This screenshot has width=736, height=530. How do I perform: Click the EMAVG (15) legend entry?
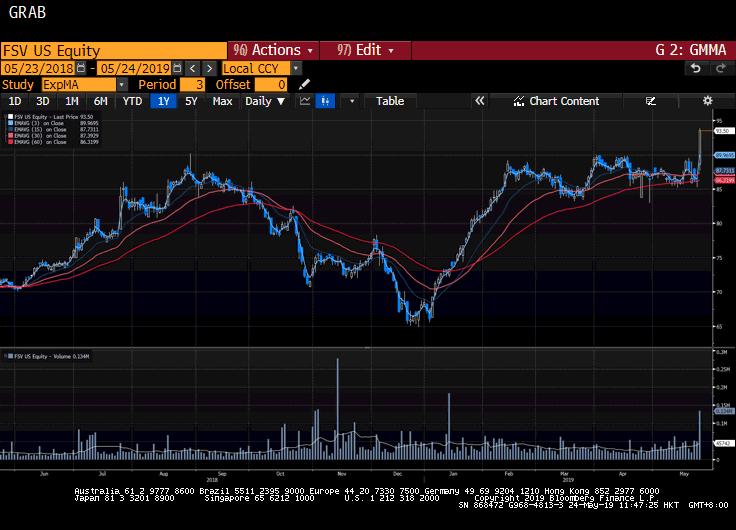(53, 129)
